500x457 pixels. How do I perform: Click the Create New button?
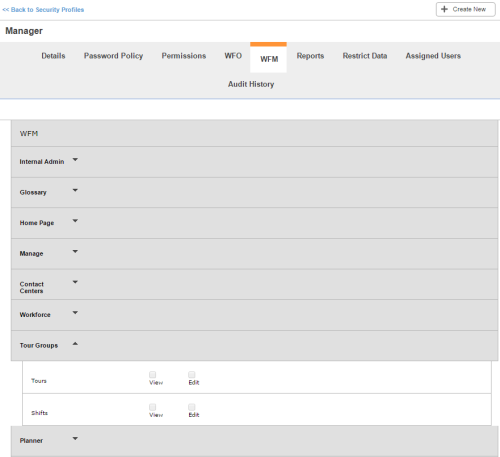465,9
